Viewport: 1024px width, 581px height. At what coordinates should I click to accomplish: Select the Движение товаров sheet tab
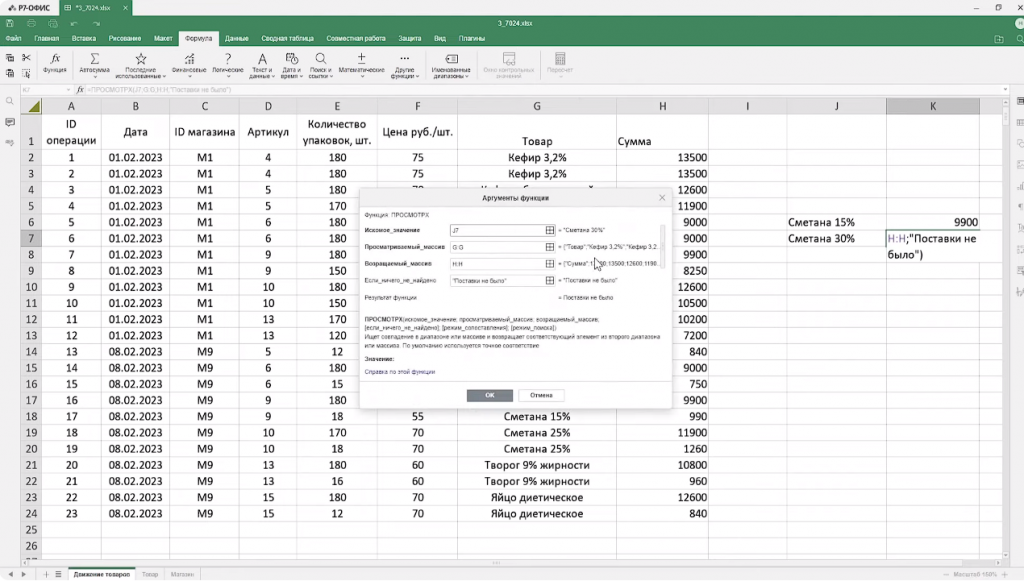(x=102, y=574)
